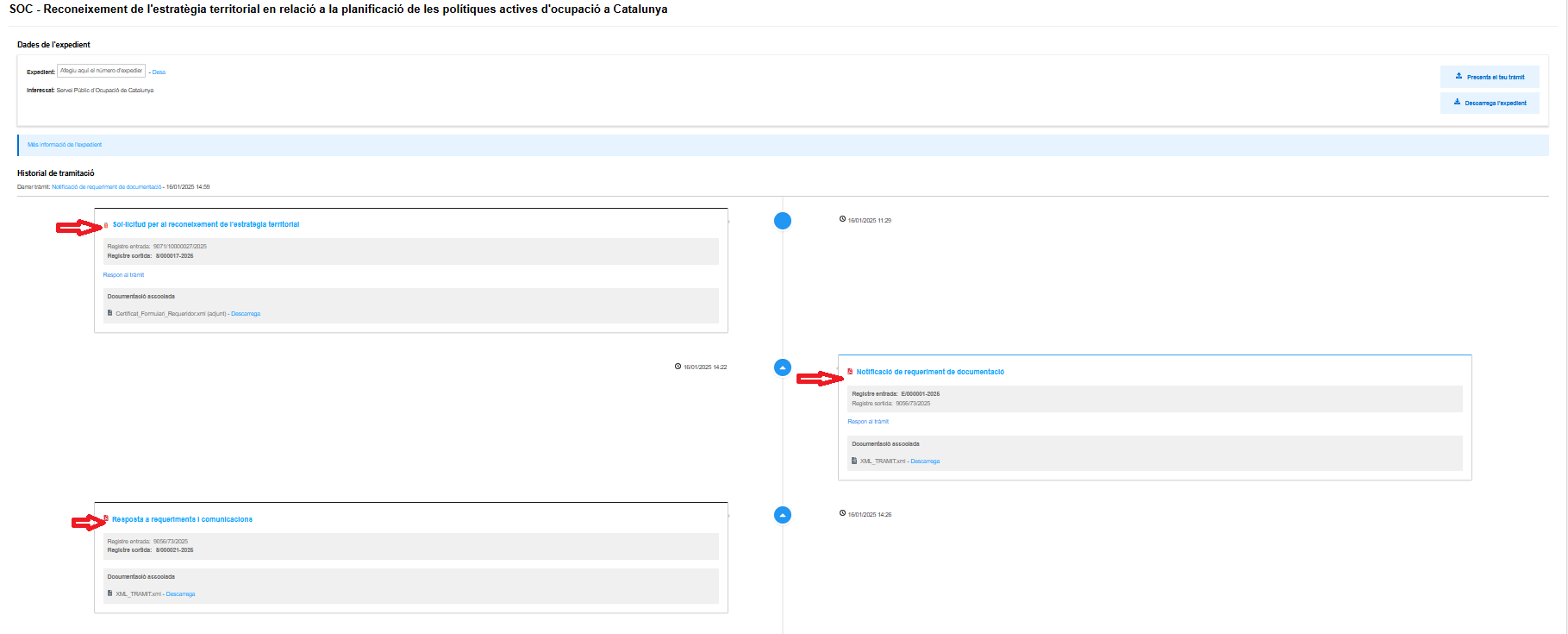The width and height of the screenshot is (1568, 634).
Task: Click the first timeline marker at 11:29
Action: [x=782, y=221]
